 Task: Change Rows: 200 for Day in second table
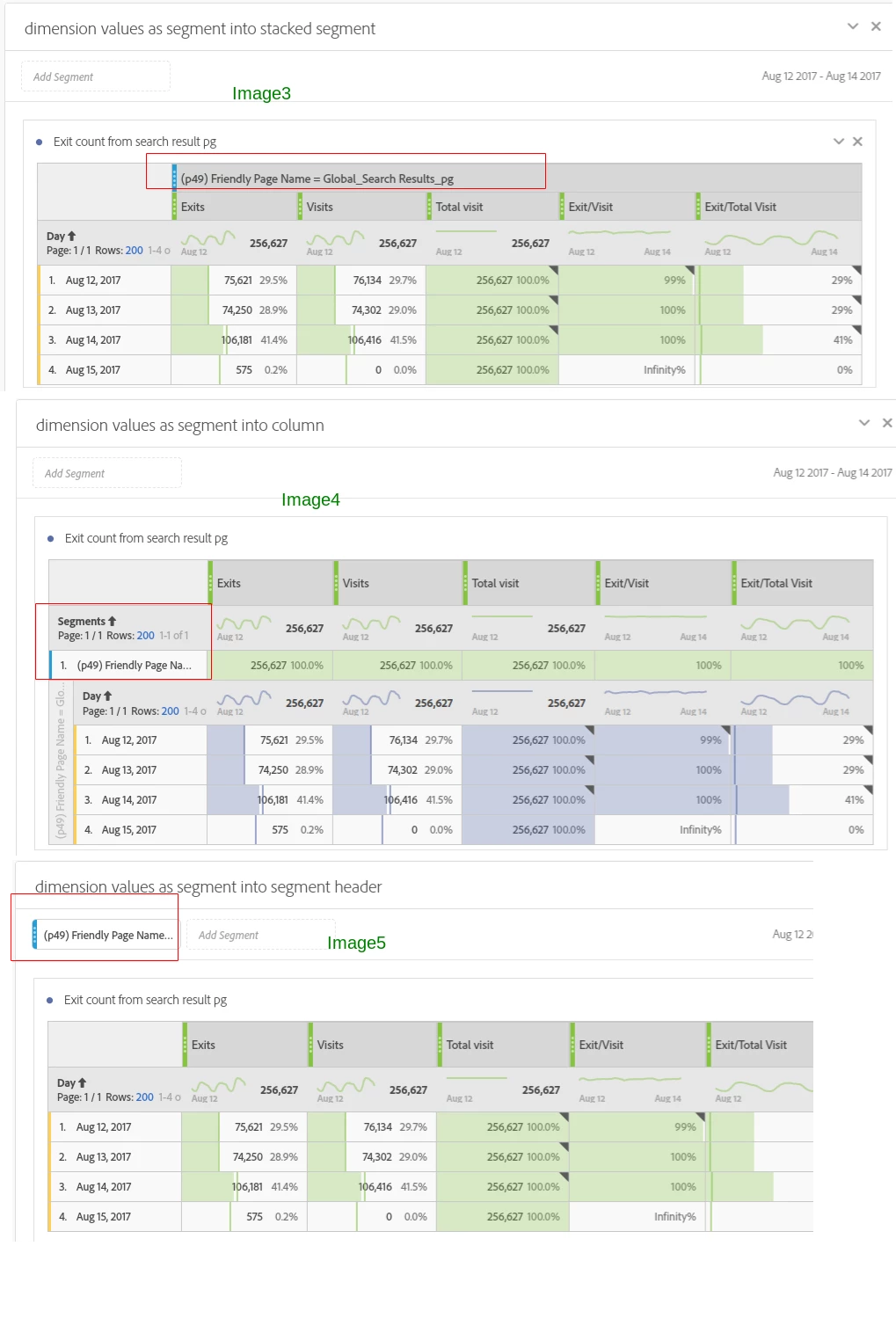tap(170, 711)
